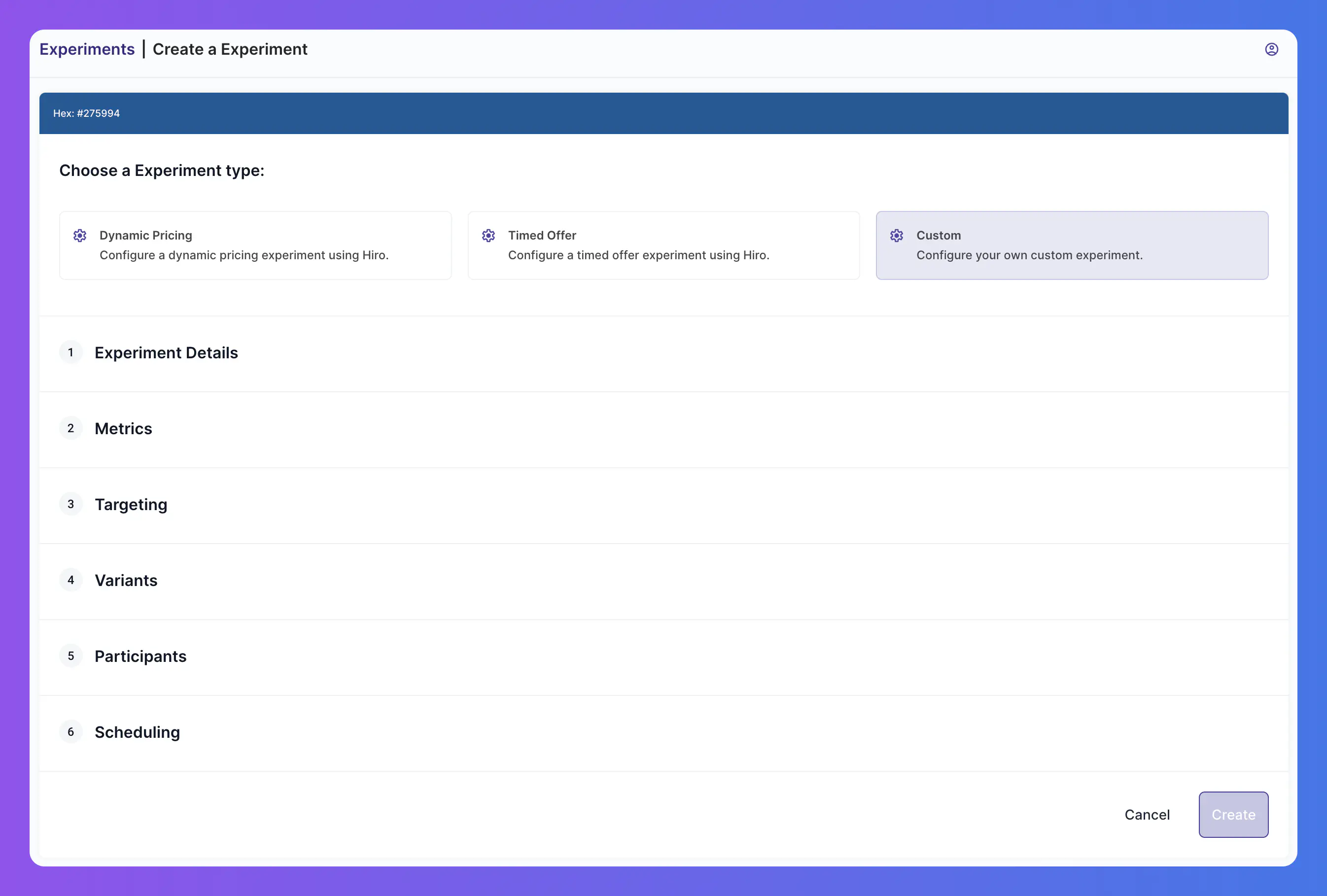Click the Dynamic Pricing gear icon

click(x=80, y=235)
